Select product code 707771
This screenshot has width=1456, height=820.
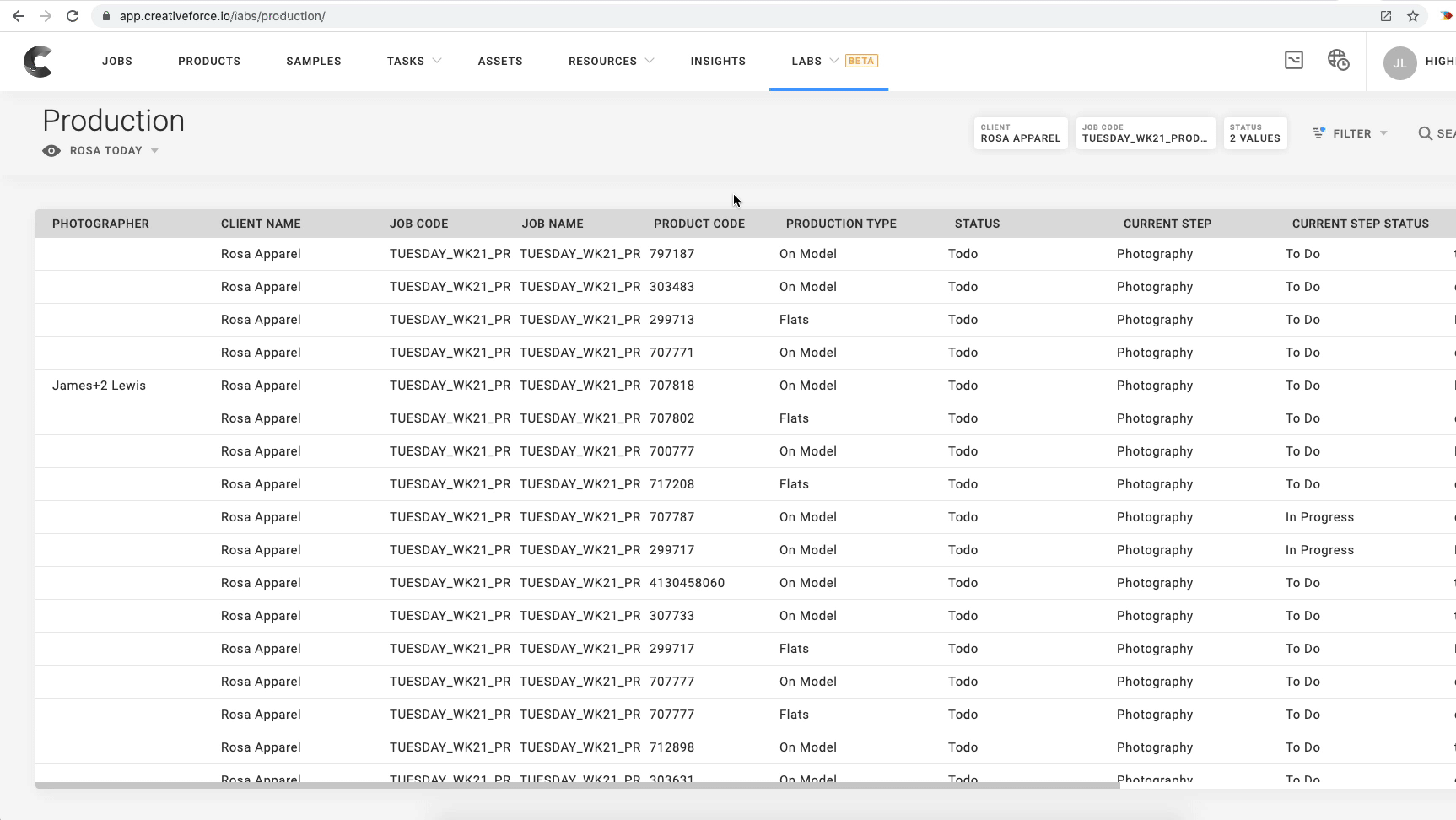(672, 353)
